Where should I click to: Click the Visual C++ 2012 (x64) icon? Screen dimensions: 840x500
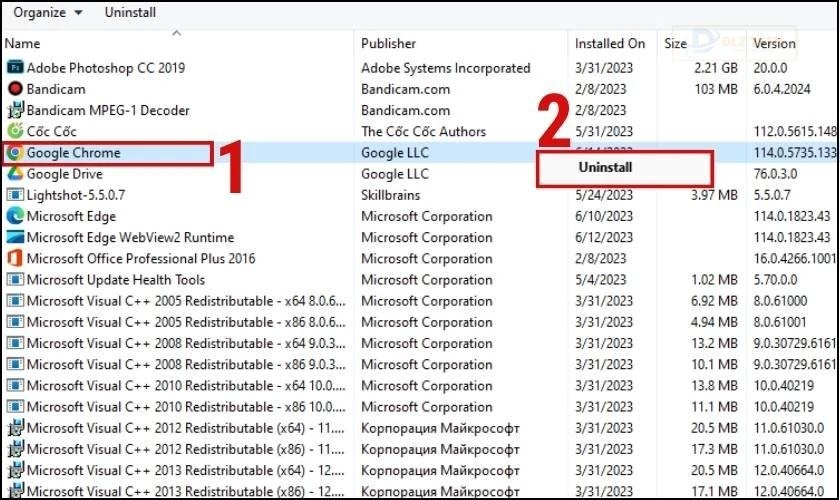tap(15, 428)
